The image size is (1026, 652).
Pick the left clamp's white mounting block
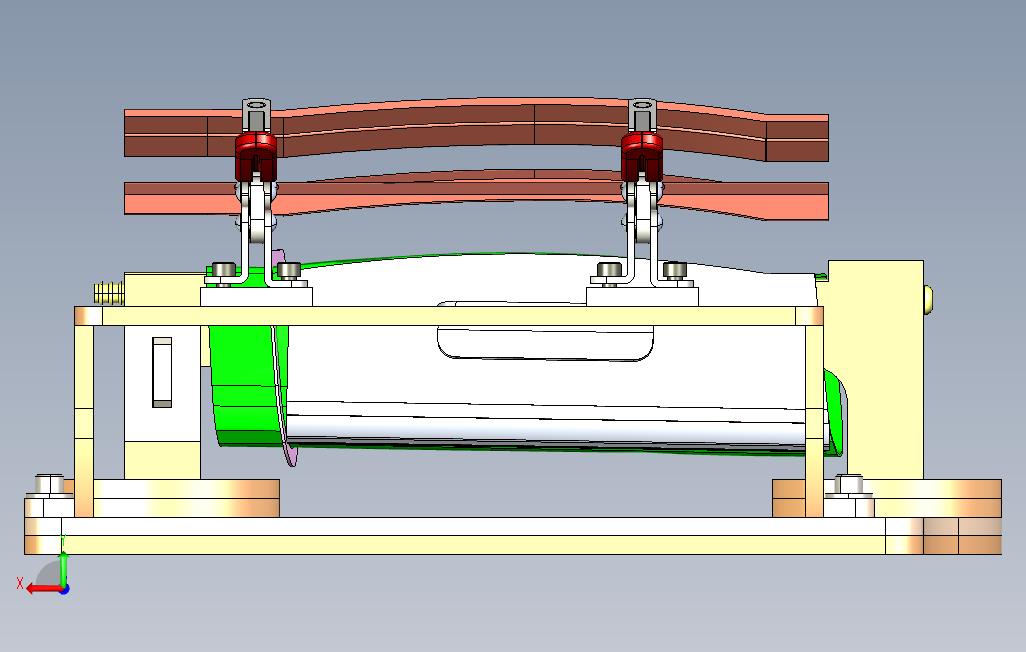[256, 296]
